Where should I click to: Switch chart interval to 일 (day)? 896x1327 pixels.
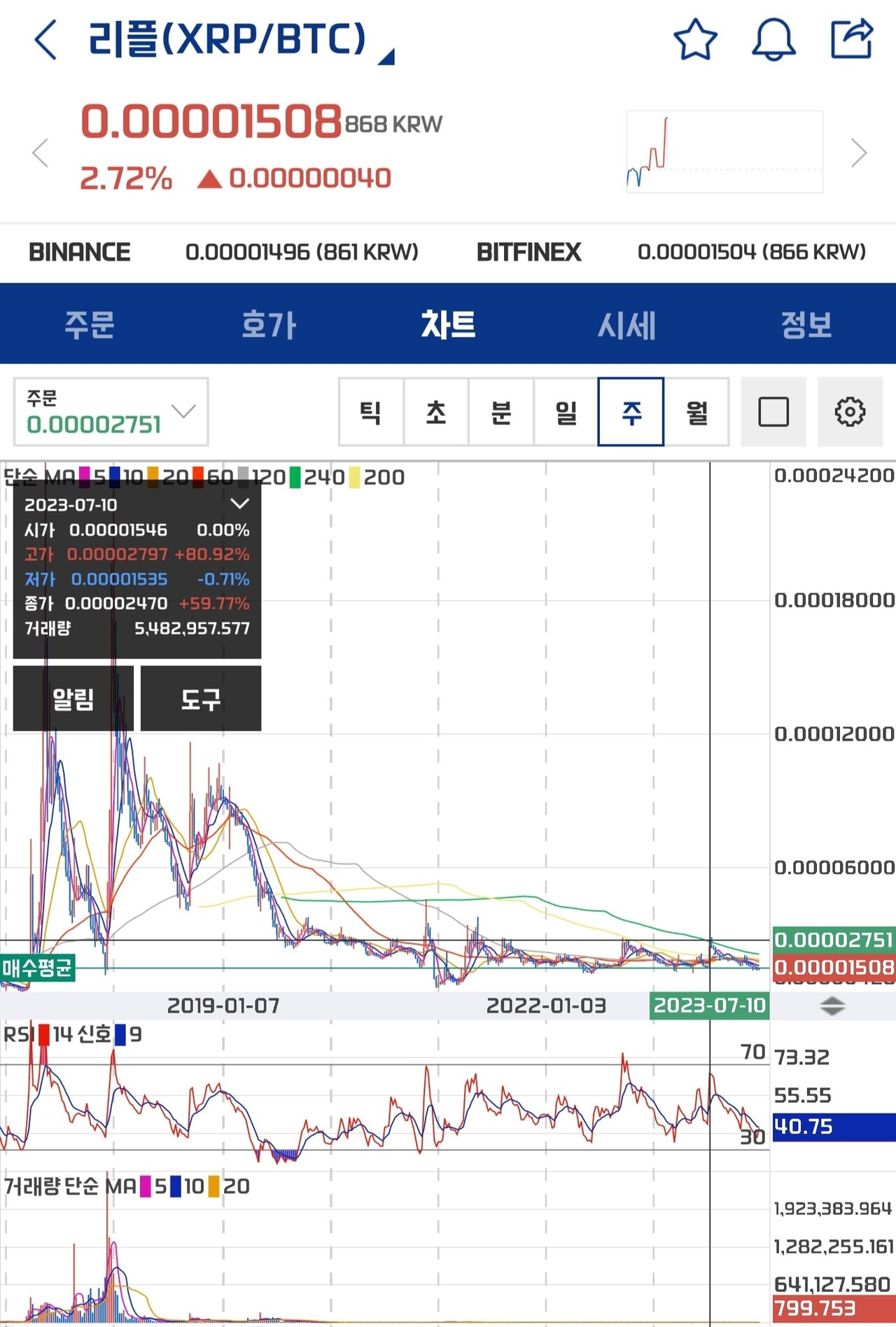tap(566, 412)
